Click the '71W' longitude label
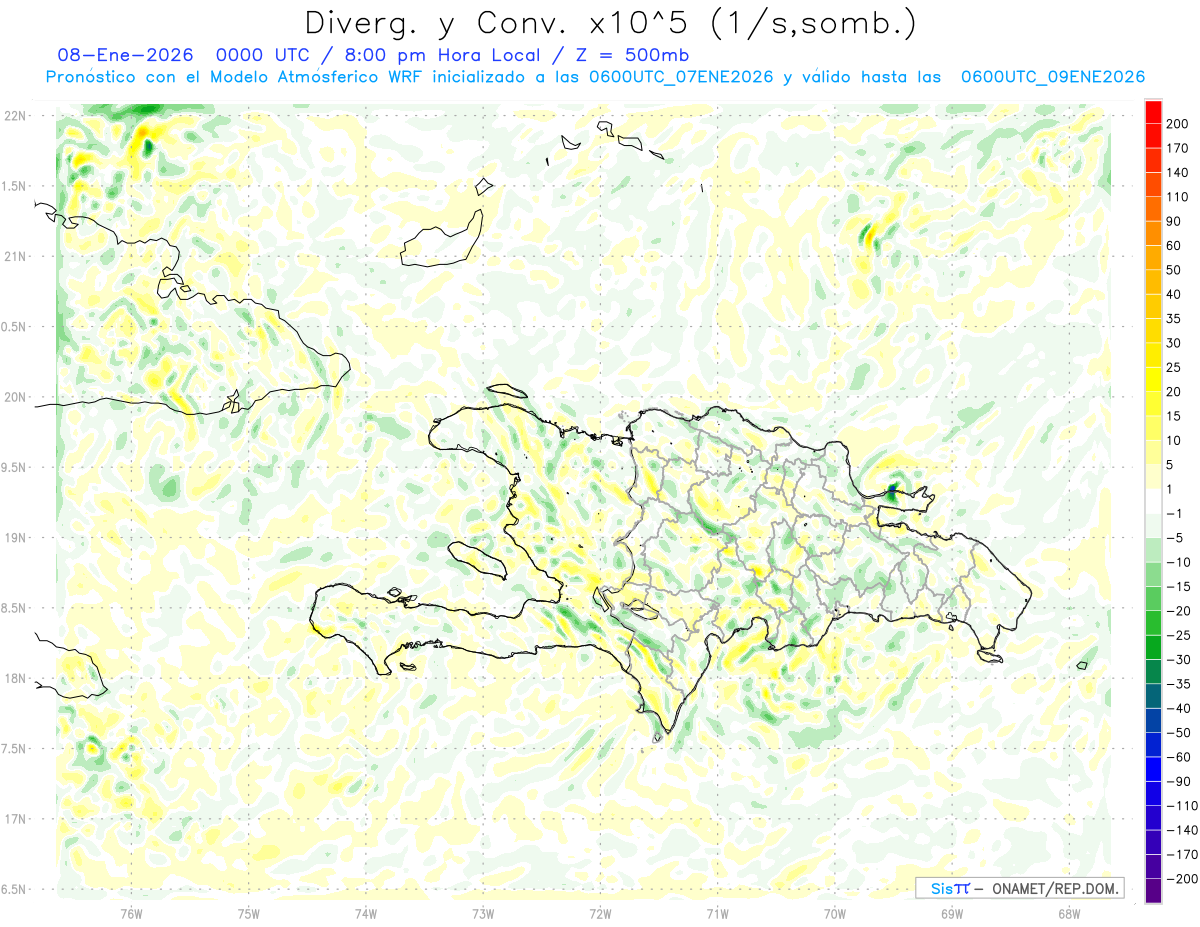This screenshot has width=1200, height=927. pyautogui.click(x=717, y=914)
